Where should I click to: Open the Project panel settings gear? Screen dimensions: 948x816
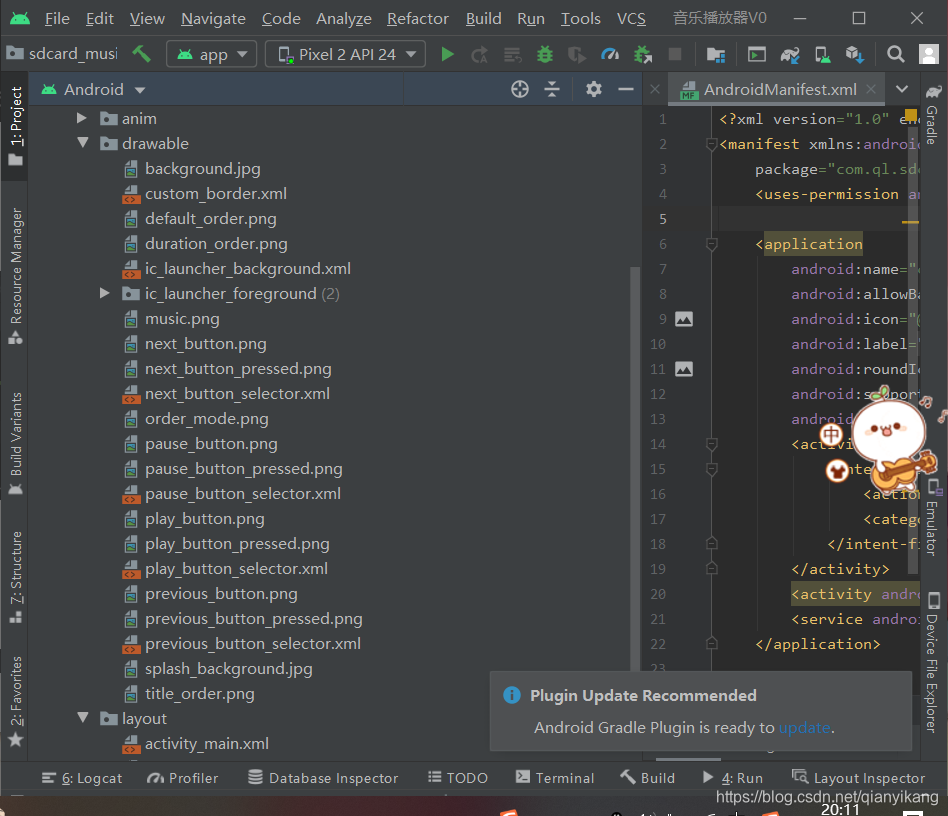coord(594,89)
